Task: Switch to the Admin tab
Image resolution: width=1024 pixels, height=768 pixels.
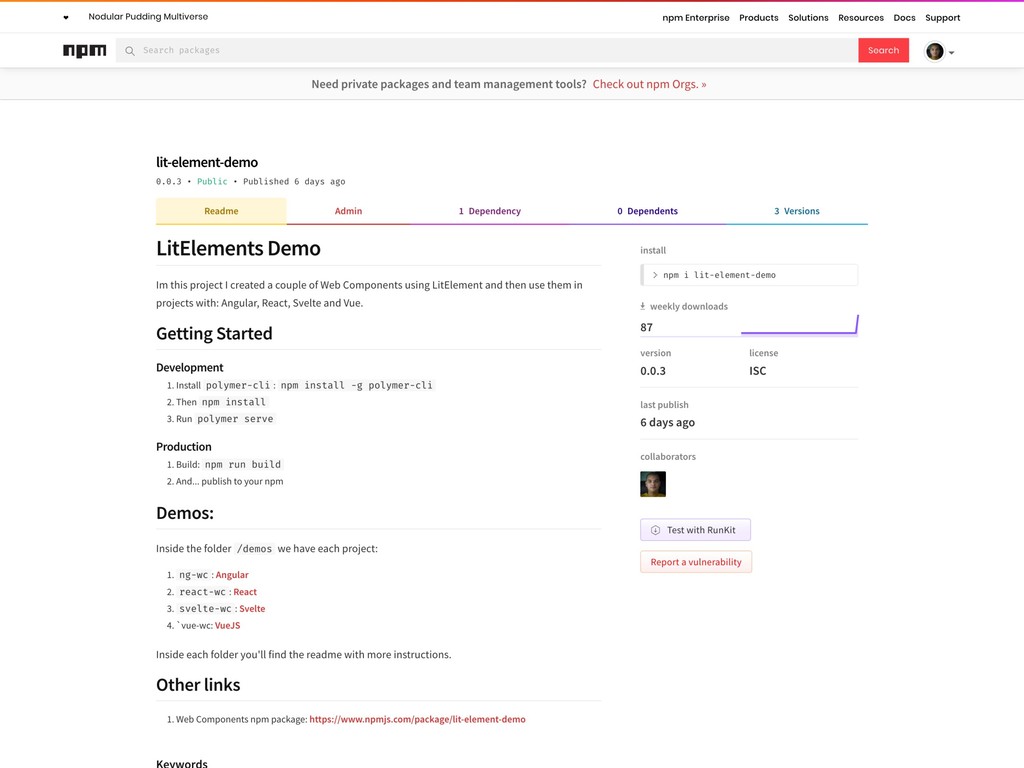Action: (348, 211)
